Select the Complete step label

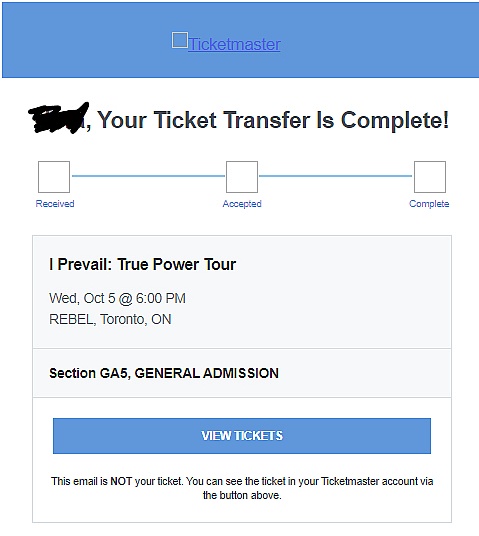tap(429, 204)
